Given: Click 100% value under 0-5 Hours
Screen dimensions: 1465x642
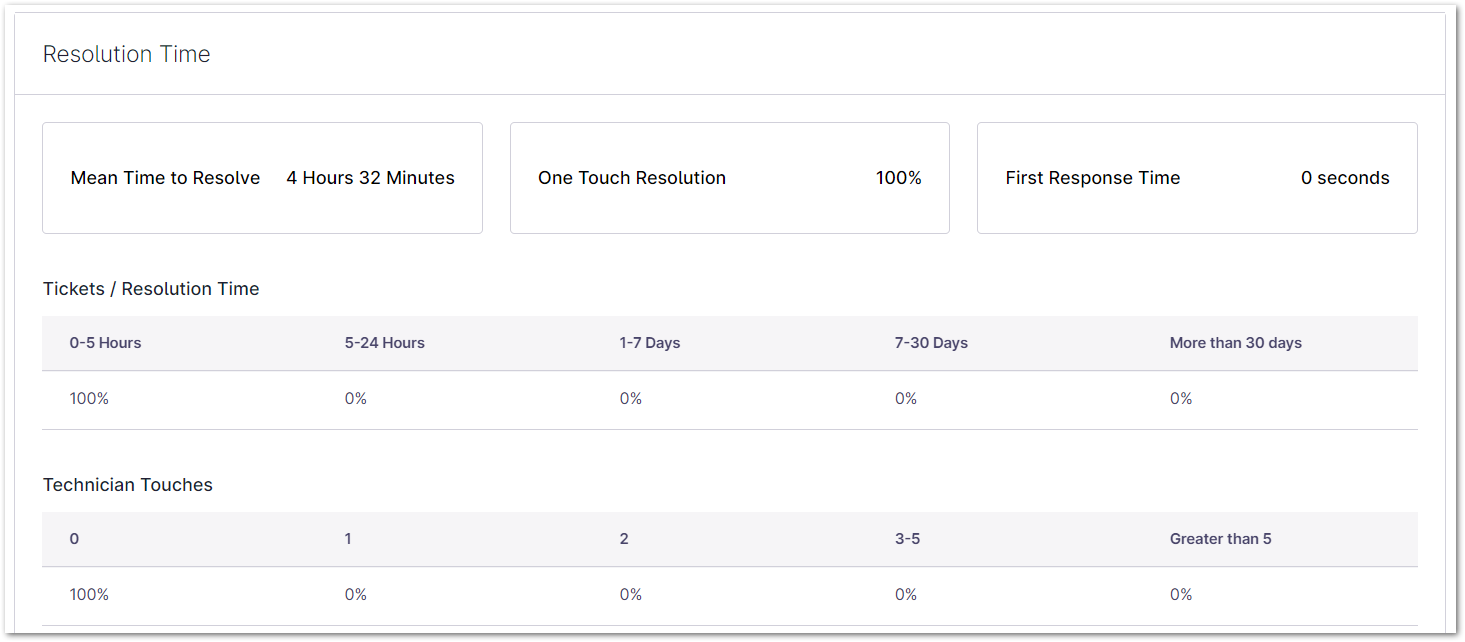Looking at the screenshot, I should [89, 399].
